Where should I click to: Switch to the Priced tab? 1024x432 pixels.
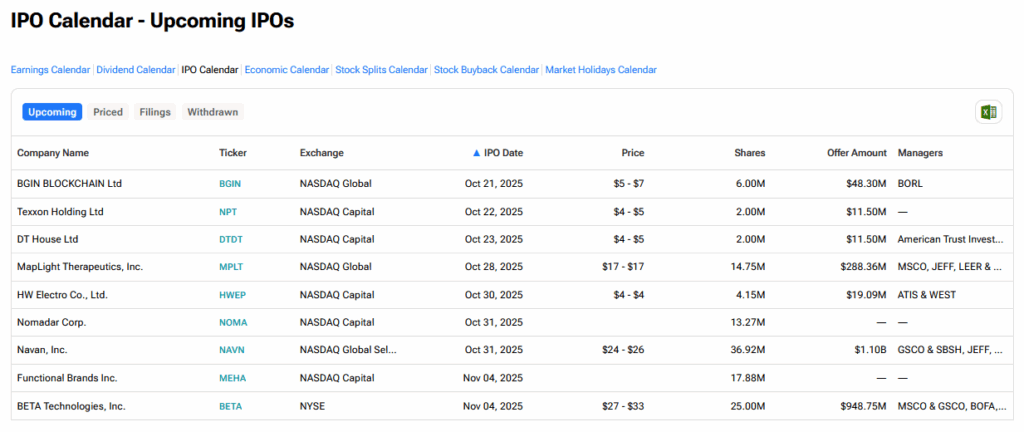pyautogui.click(x=108, y=112)
